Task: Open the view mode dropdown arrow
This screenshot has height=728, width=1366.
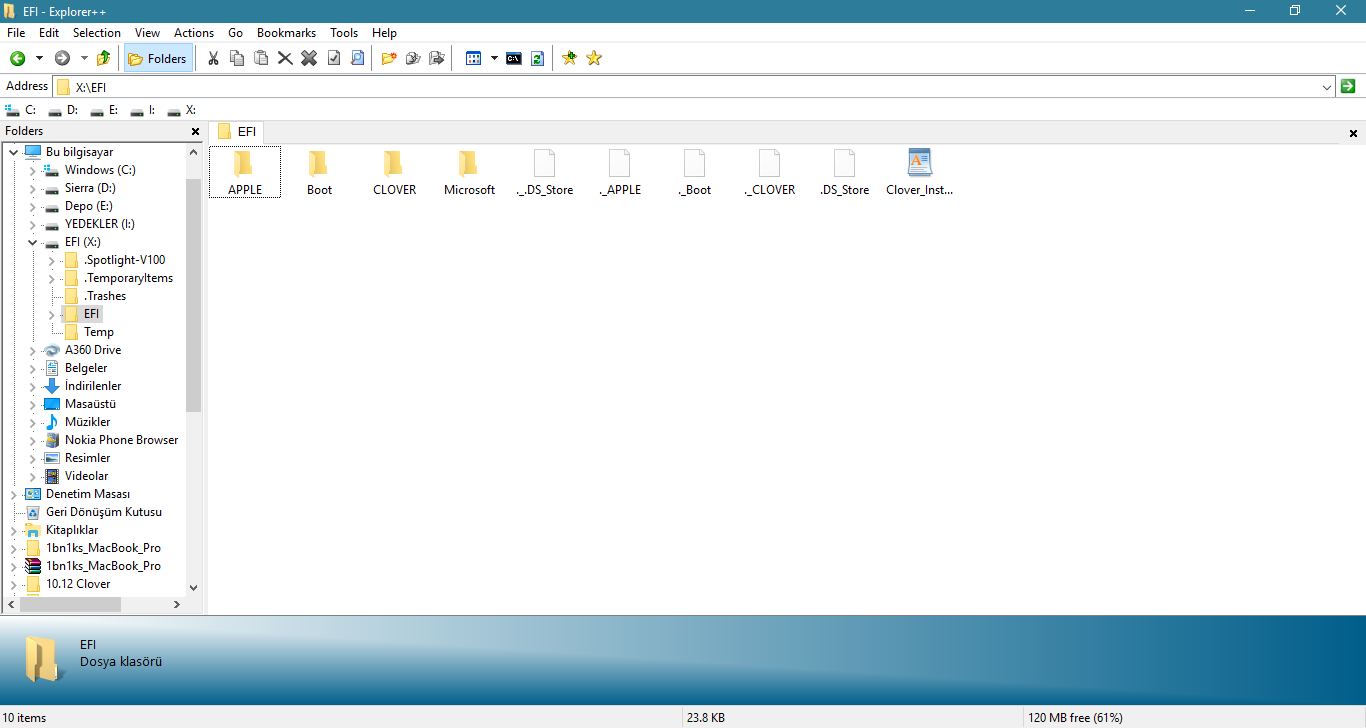Action: tap(493, 58)
